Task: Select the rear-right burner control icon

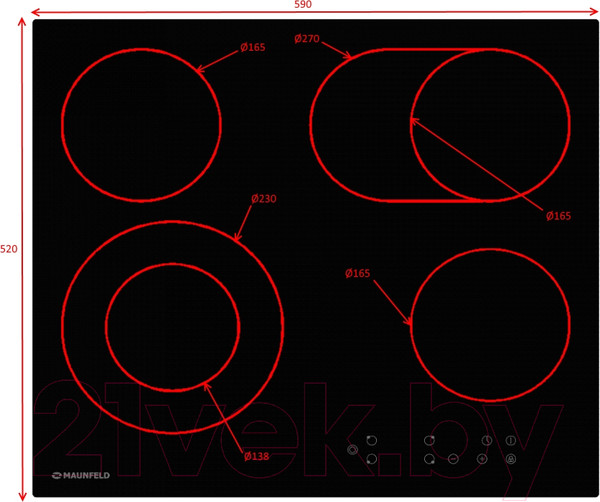Action: pyautogui.click(x=429, y=440)
